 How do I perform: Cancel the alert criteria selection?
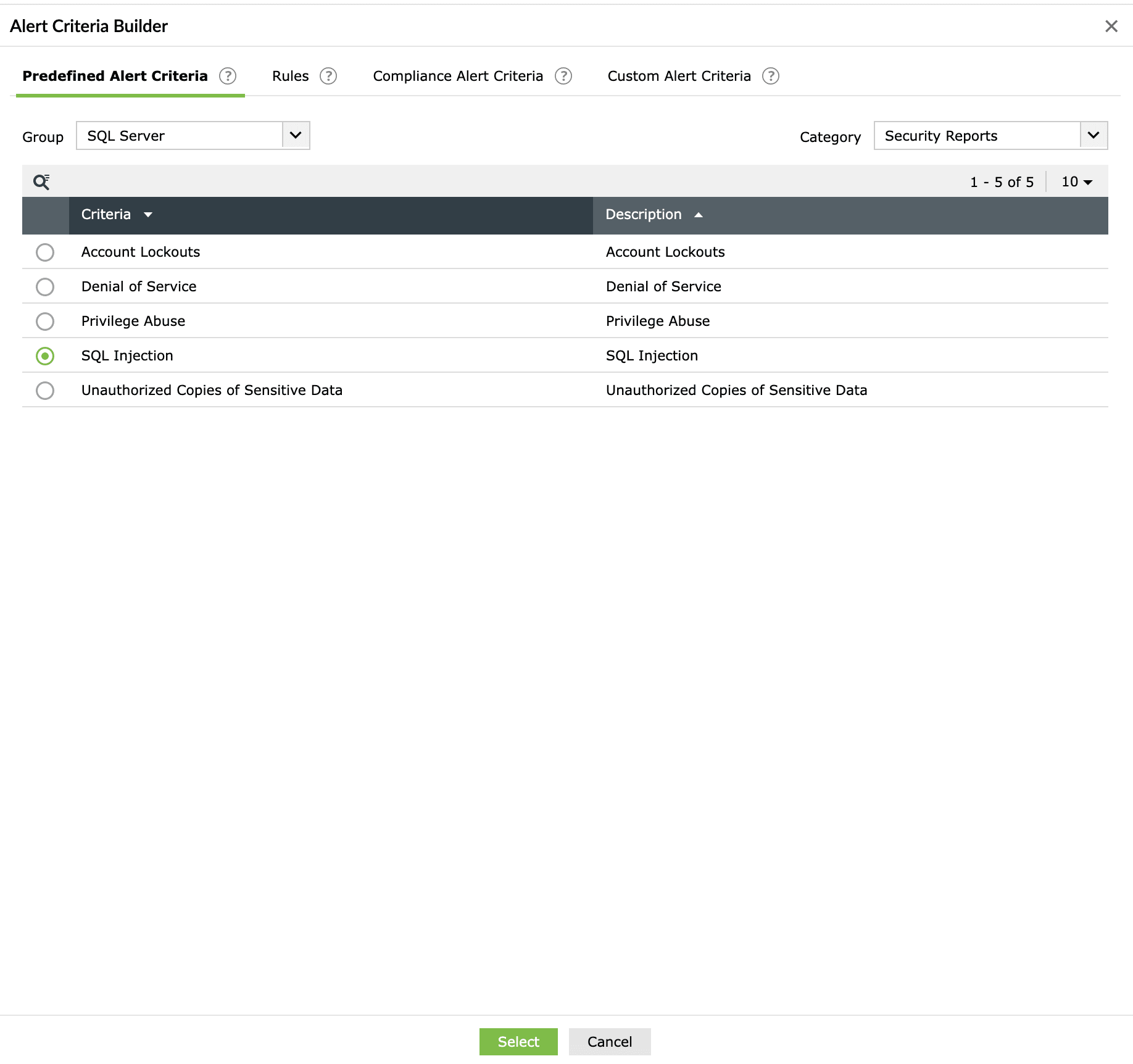(x=609, y=1042)
